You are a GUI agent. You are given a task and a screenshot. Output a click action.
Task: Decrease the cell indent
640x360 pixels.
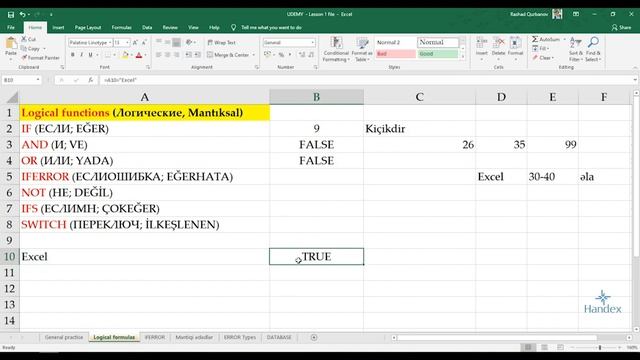tap(189, 55)
